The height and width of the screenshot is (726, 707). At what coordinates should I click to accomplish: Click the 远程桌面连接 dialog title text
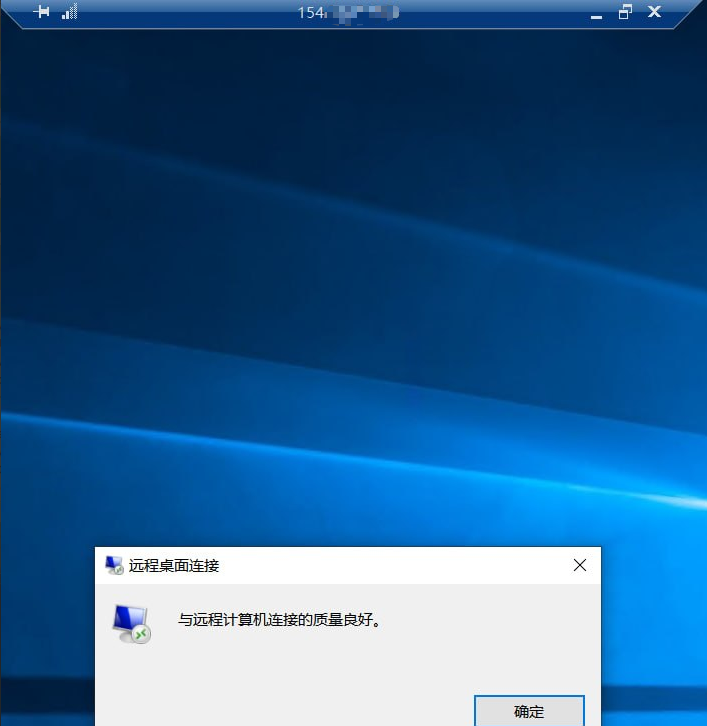click(x=174, y=566)
